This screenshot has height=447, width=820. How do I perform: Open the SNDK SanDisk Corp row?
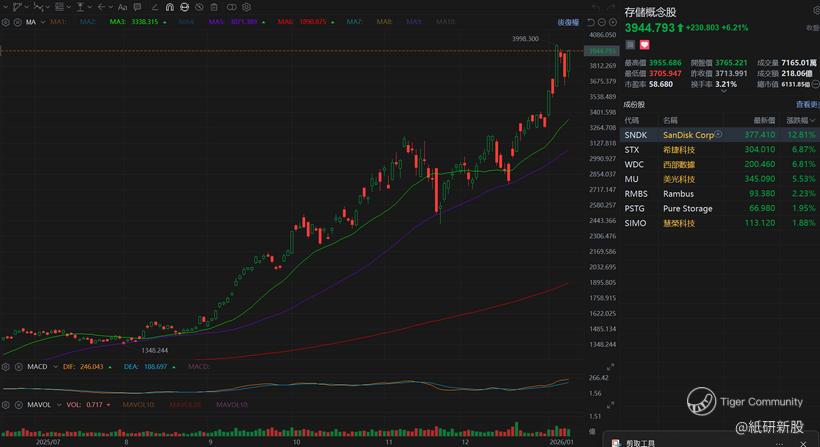720,135
